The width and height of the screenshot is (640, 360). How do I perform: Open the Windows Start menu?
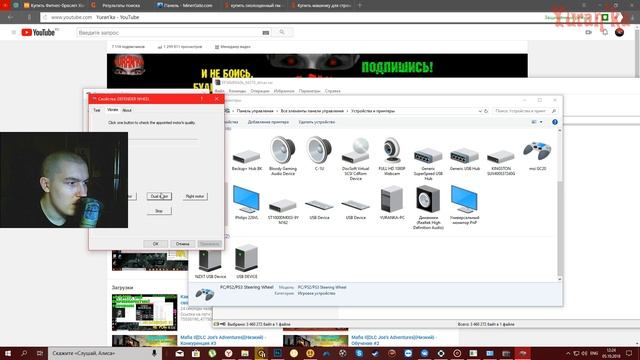pyautogui.click(x=8, y=353)
